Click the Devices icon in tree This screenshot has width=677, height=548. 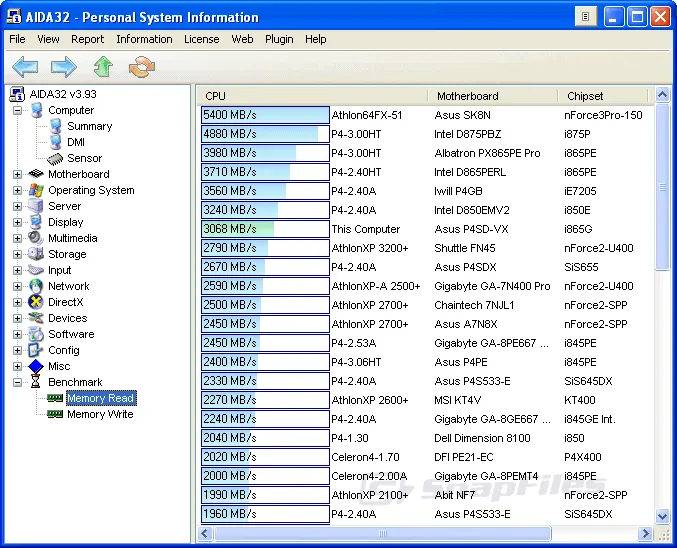36,318
